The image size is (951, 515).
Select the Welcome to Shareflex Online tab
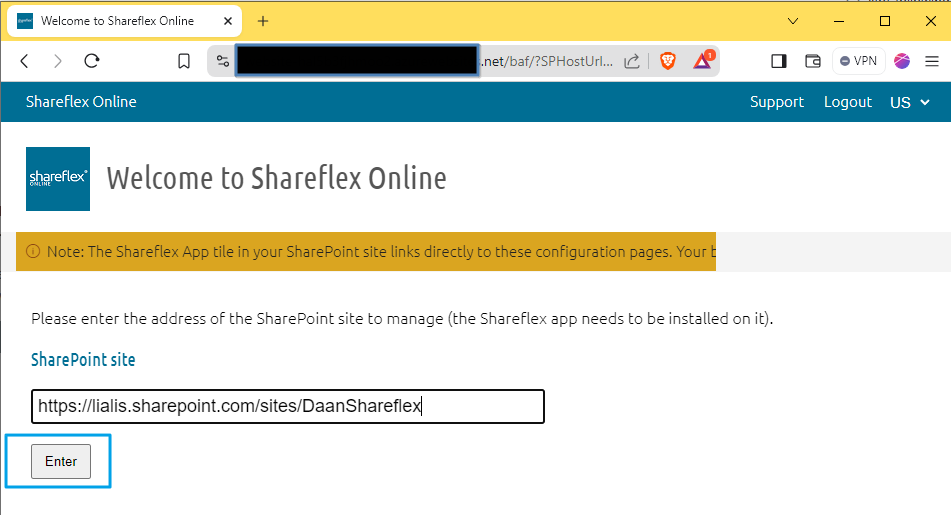124,21
